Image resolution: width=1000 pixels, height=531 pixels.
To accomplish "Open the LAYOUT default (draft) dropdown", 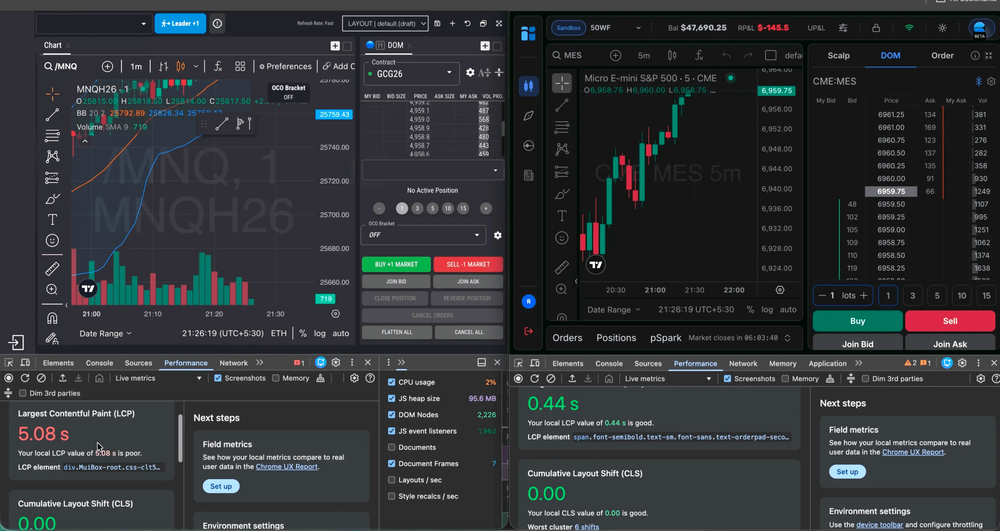I will tap(386, 22).
